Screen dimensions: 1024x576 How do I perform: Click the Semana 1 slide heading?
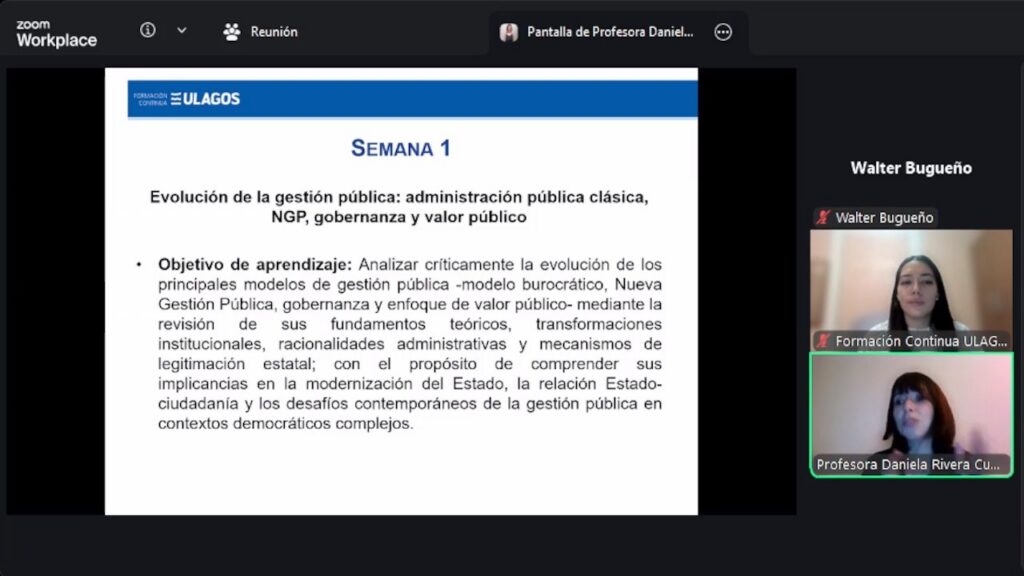(x=401, y=148)
